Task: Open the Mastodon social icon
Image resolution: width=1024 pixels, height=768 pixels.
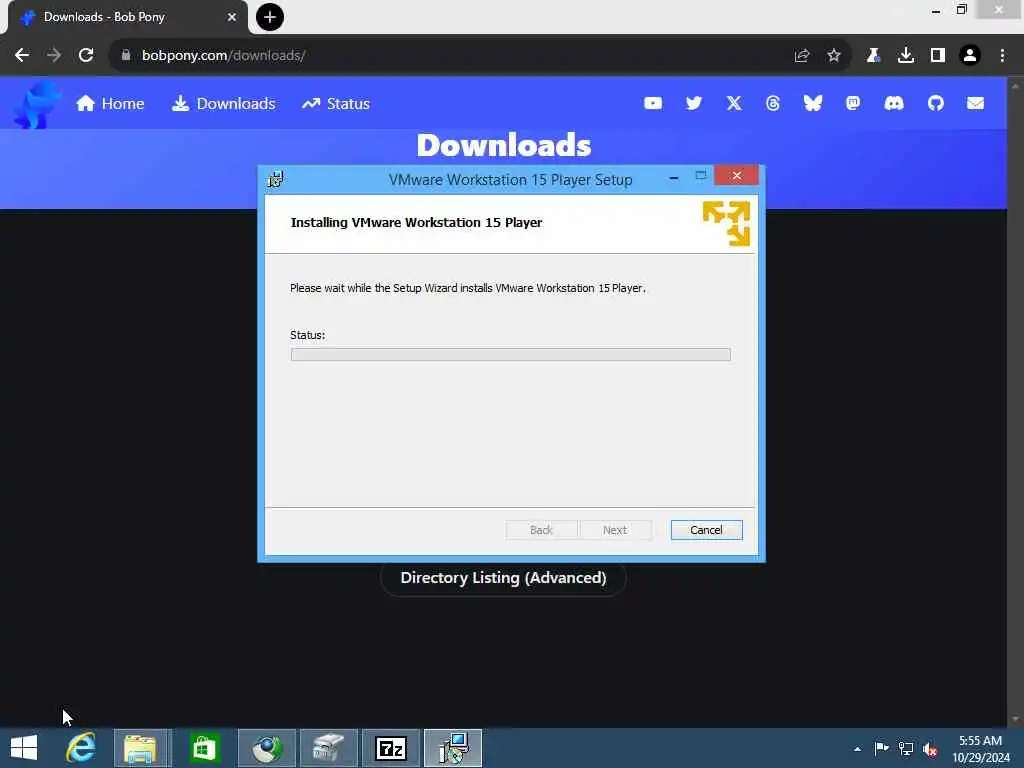Action: point(853,103)
